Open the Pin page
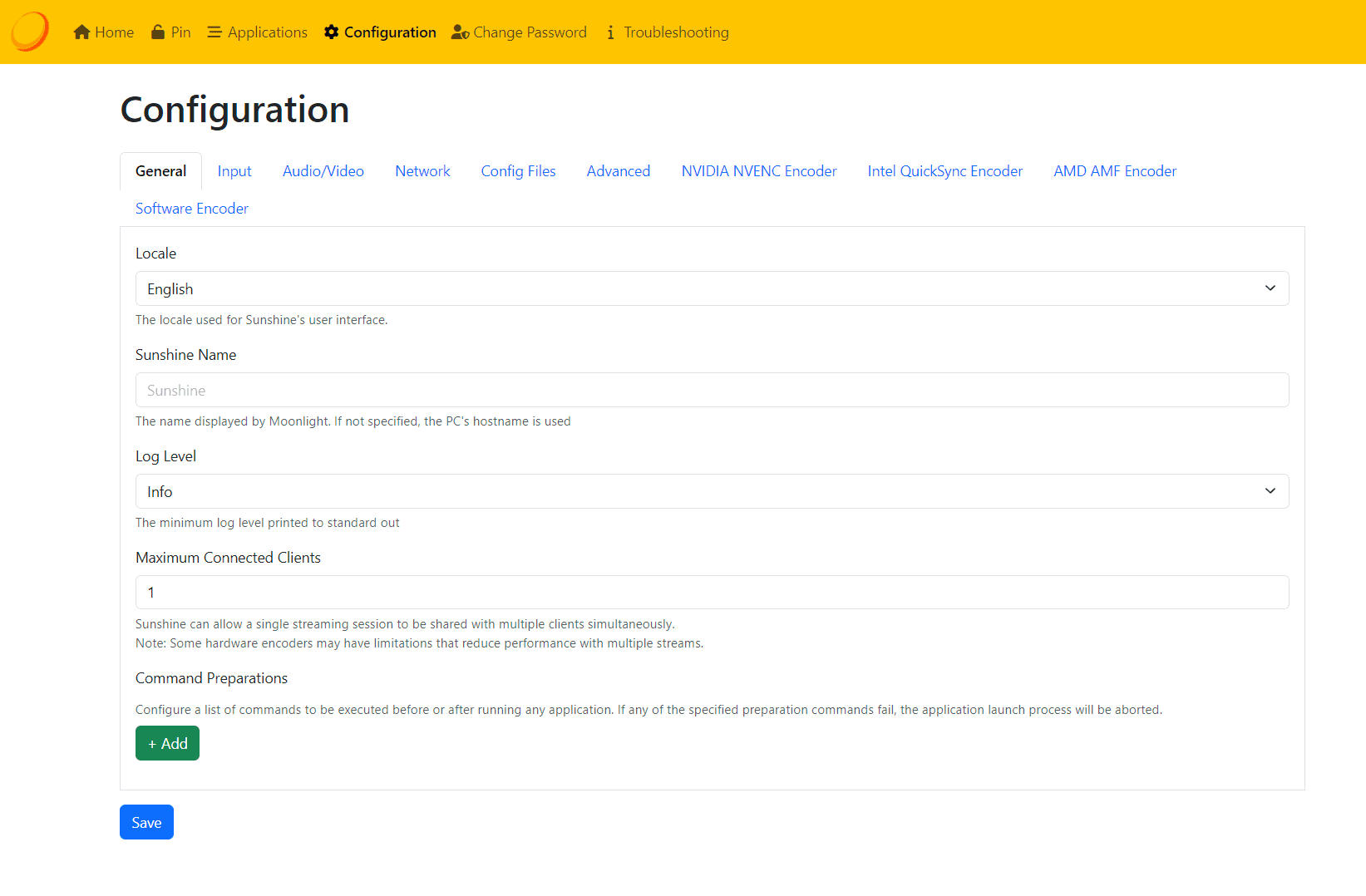This screenshot has height=896, width=1366. (x=171, y=32)
